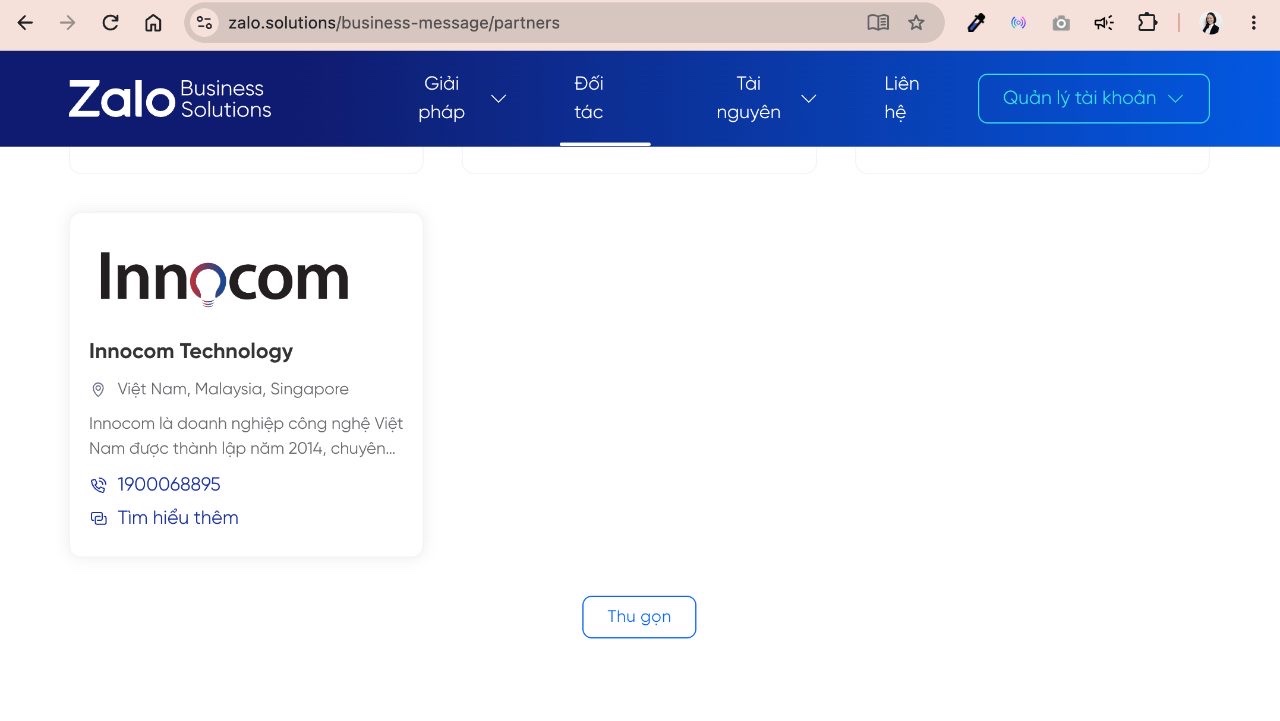The image size is (1280, 721).
Task: Open the Extensions puzzle menu
Action: pos(1147,22)
